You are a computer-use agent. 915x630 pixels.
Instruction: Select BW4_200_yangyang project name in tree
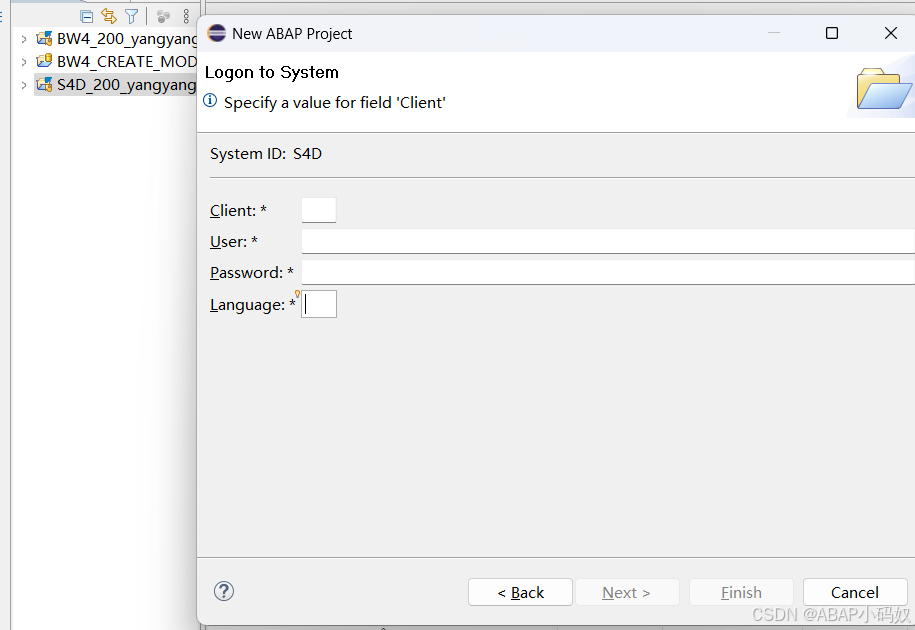127,39
